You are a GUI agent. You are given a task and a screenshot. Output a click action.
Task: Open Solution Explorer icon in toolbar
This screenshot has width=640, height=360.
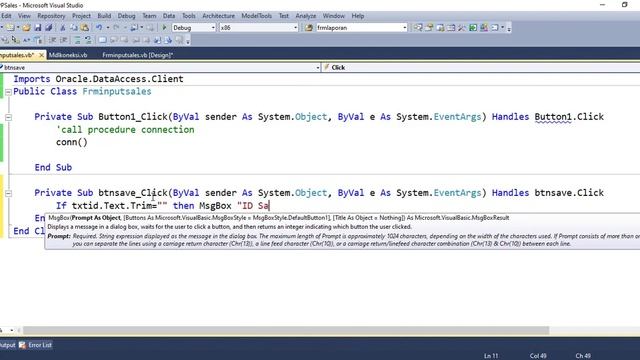click(x=418, y=28)
